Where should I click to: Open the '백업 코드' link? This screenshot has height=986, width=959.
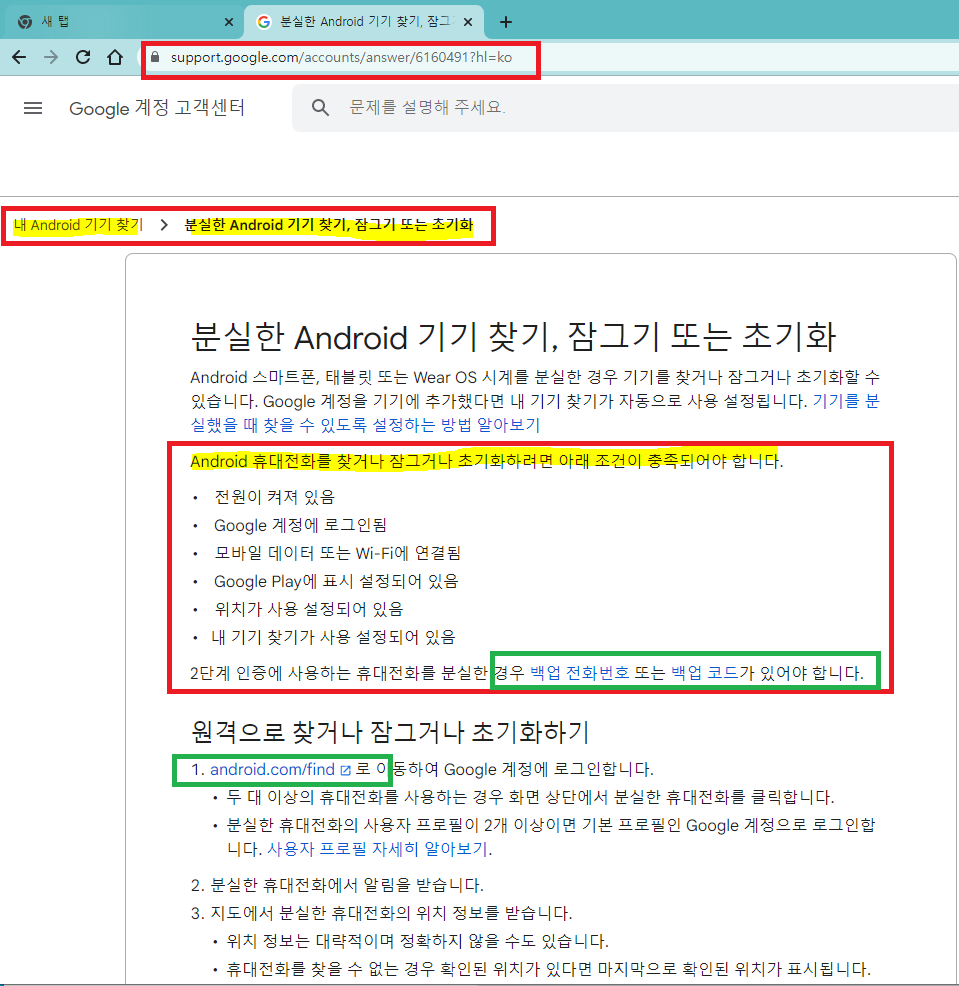(x=704, y=673)
